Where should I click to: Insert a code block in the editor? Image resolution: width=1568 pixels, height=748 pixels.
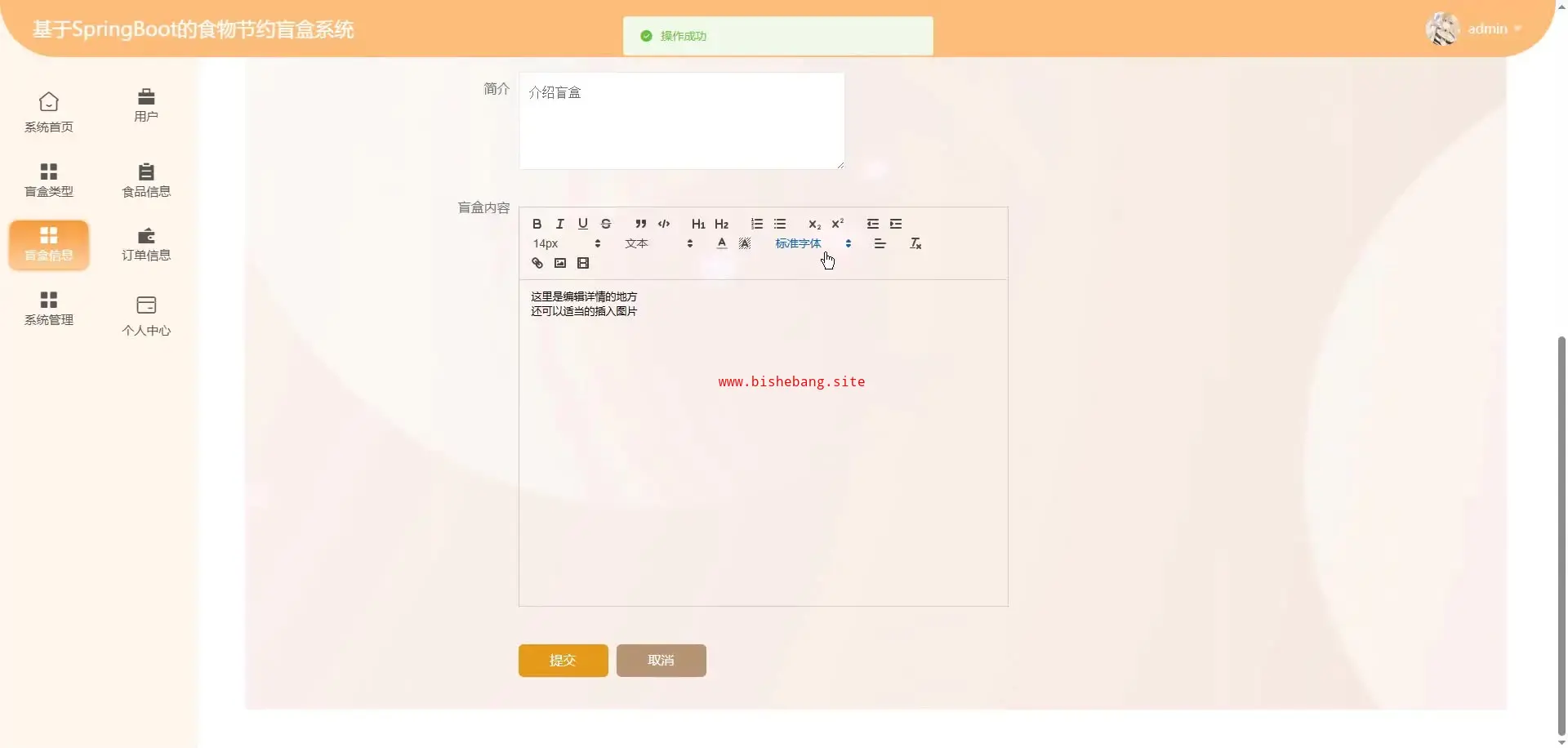664,224
